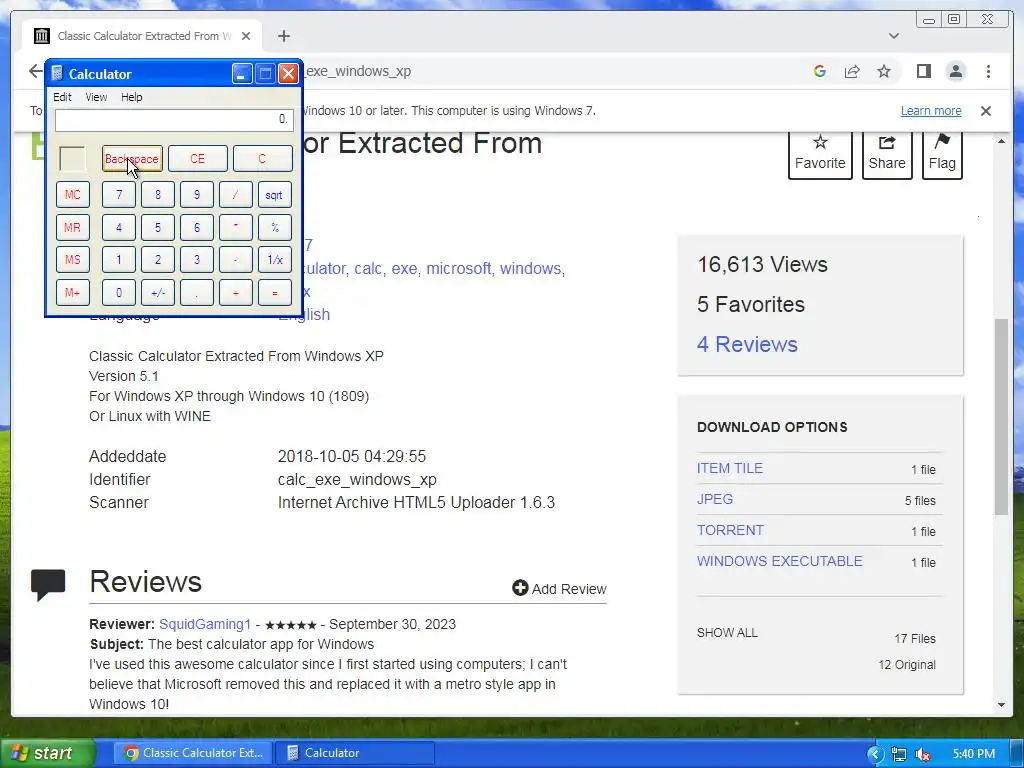Click the muted volume tray icon
Viewport: 1024px width, 768px height.
point(923,754)
